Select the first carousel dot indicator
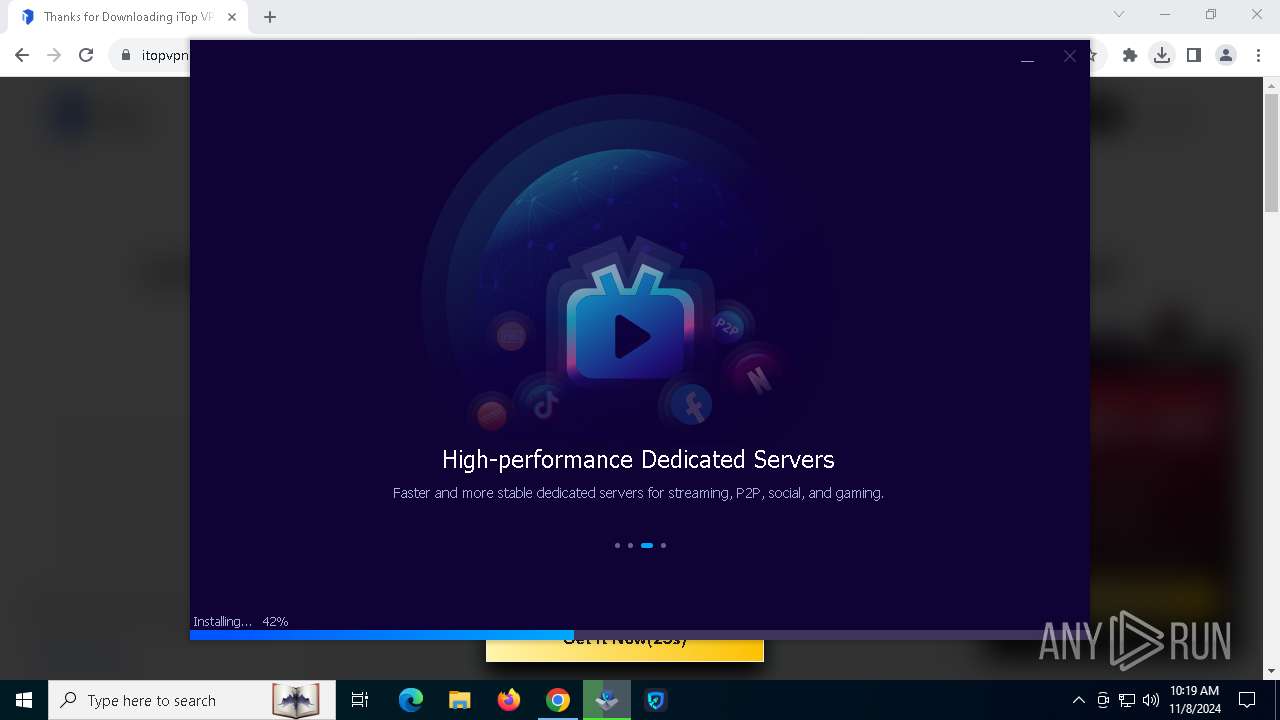The width and height of the screenshot is (1280, 720). pyautogui.click(x=617, y=545)
